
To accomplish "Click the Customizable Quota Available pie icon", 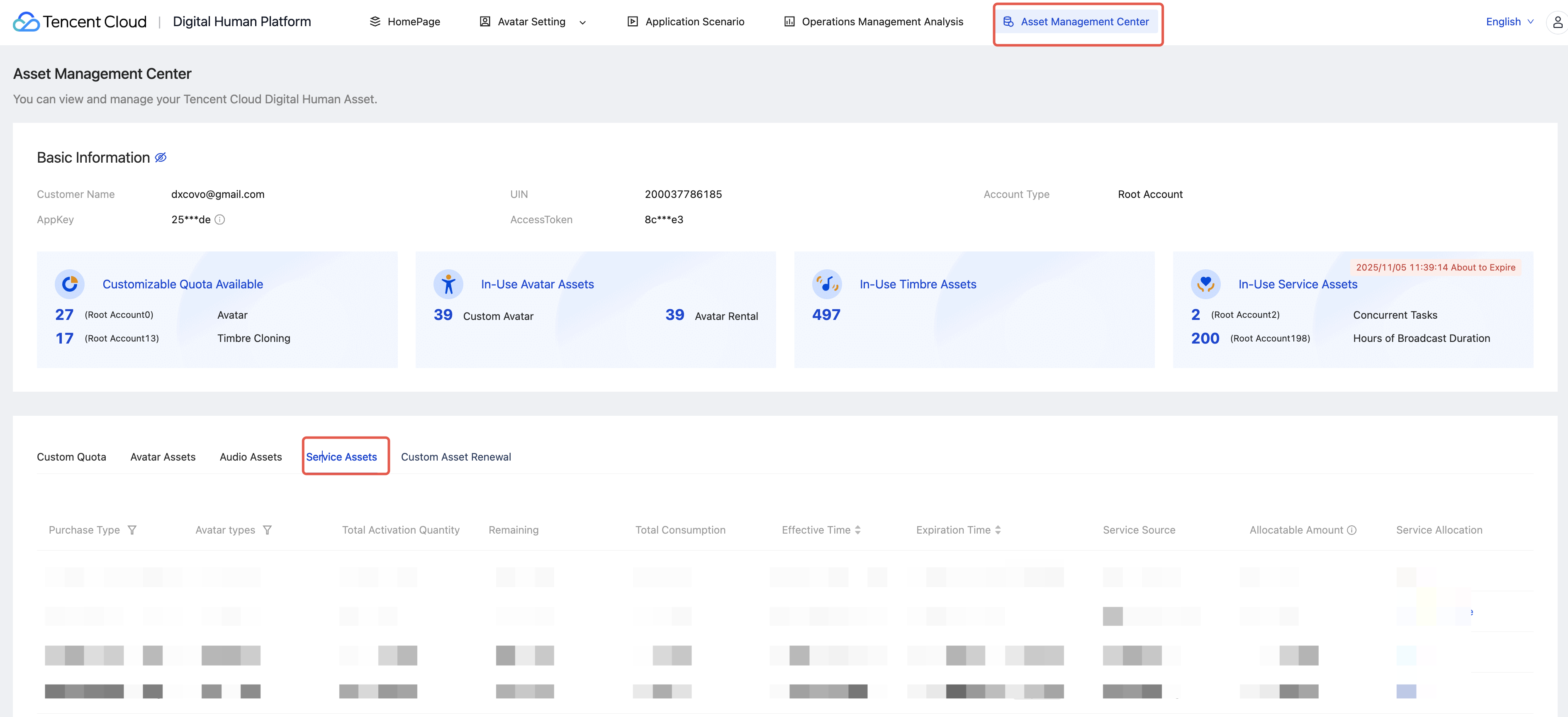I will click(x=70, y=284).
